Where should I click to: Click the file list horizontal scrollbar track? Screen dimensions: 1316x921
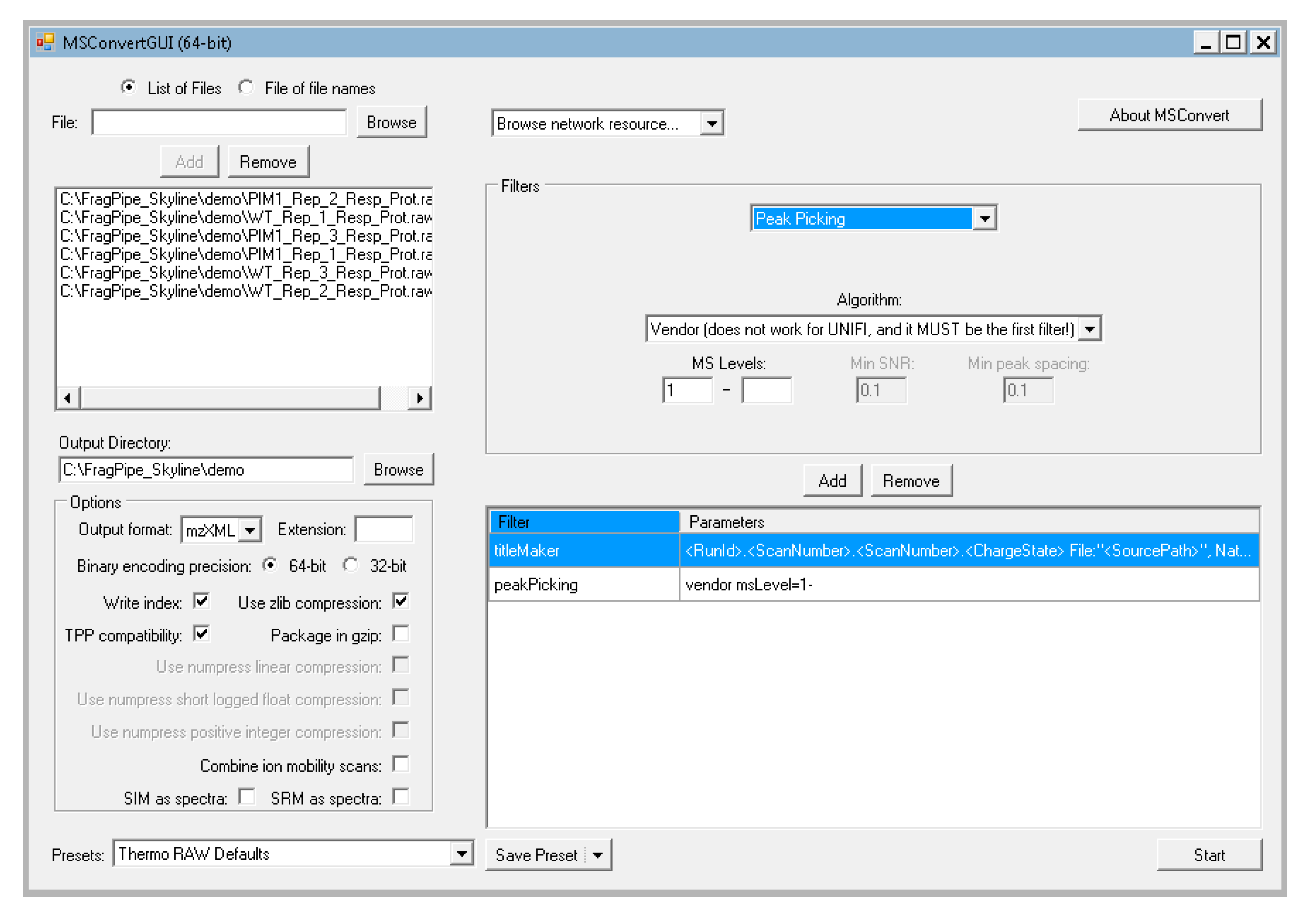[x=394, y=398]
